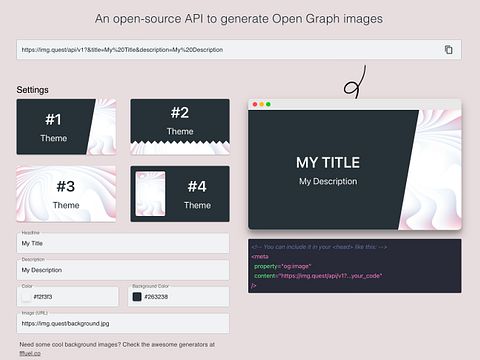The width and height of the screenshot is (480, 360).
Task: Click the Color hex value field
Action: click(x=68, y=297)
